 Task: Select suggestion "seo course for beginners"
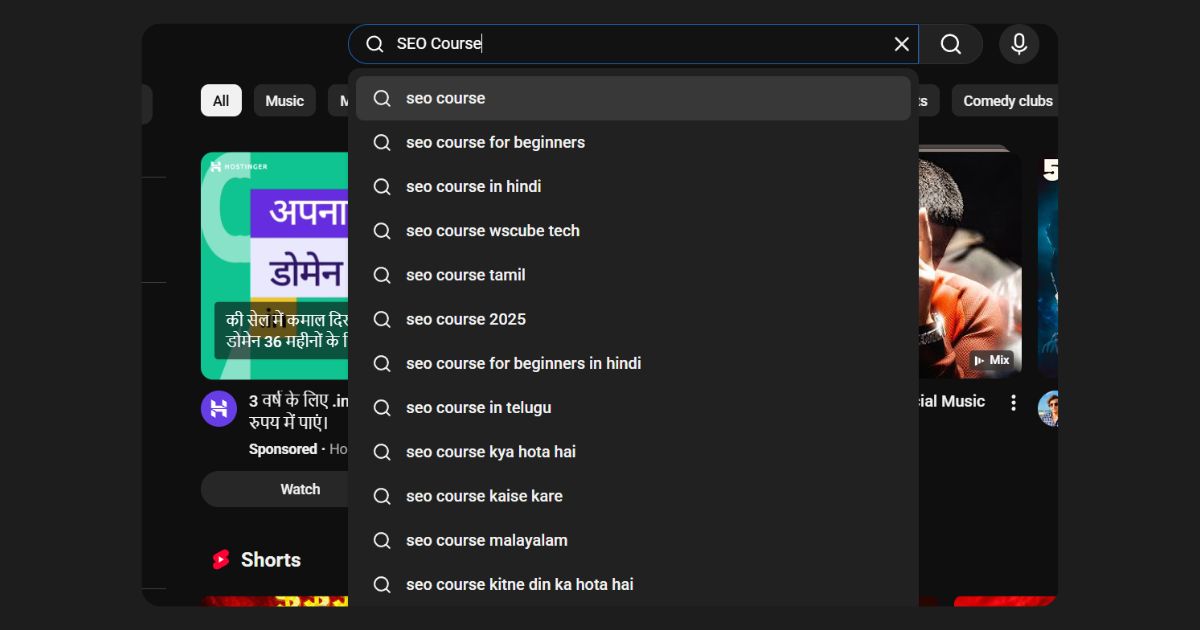point(633,142)
